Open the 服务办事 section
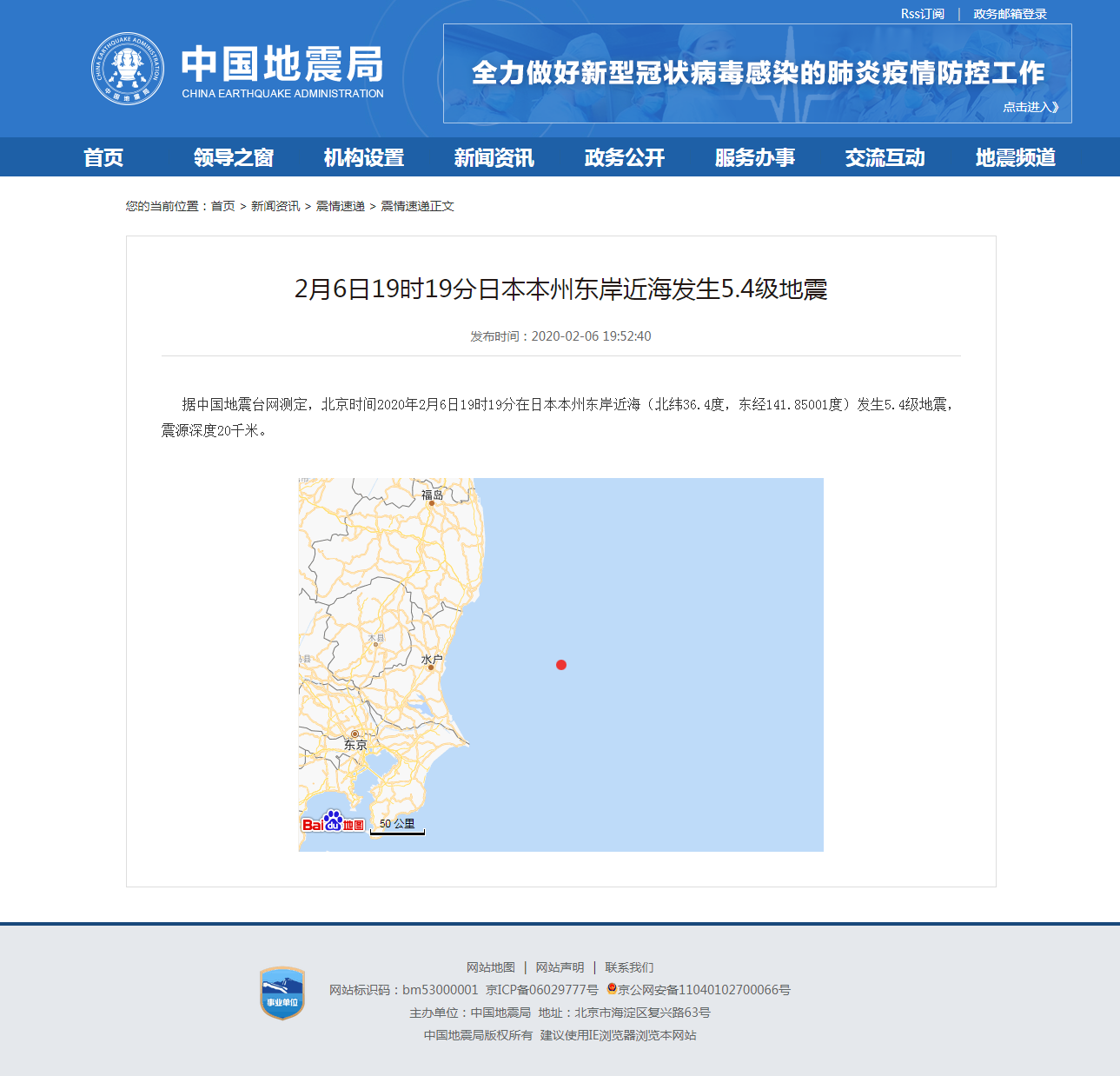This screenshot has width=1120, height=1076. click(x=754, y=157)
